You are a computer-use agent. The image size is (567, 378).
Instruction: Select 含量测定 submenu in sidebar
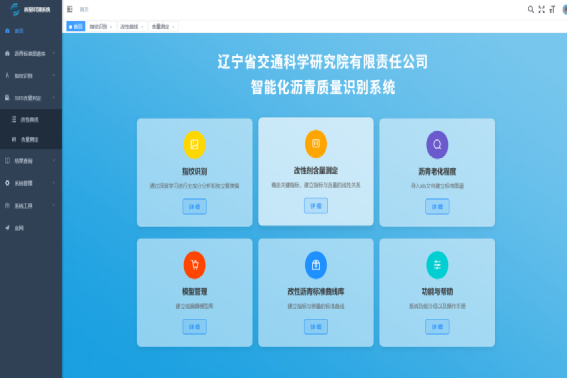(31, 139)
